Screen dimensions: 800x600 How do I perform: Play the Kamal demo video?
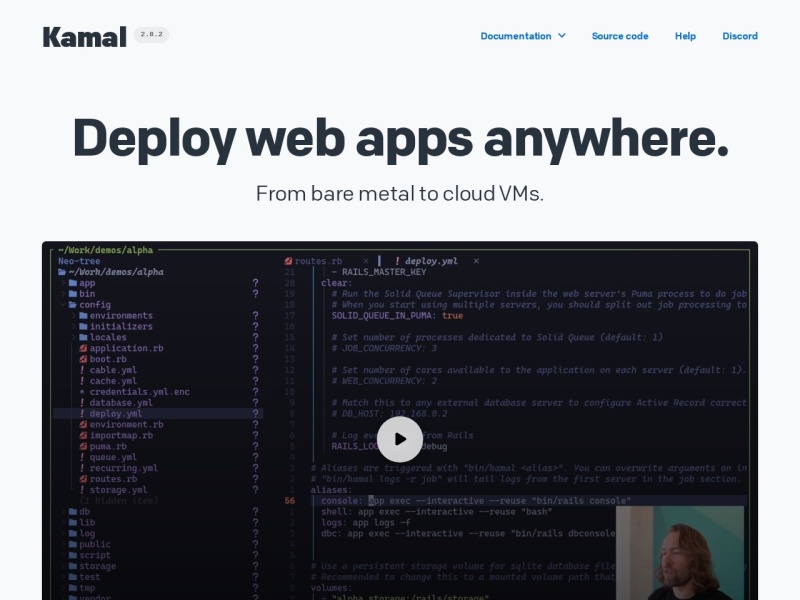400,439
